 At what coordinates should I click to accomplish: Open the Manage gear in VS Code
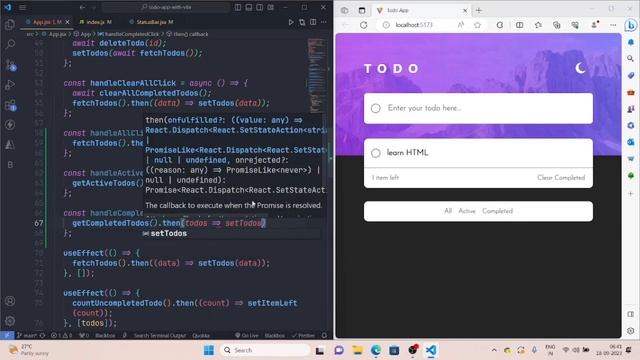click(10, 321)
